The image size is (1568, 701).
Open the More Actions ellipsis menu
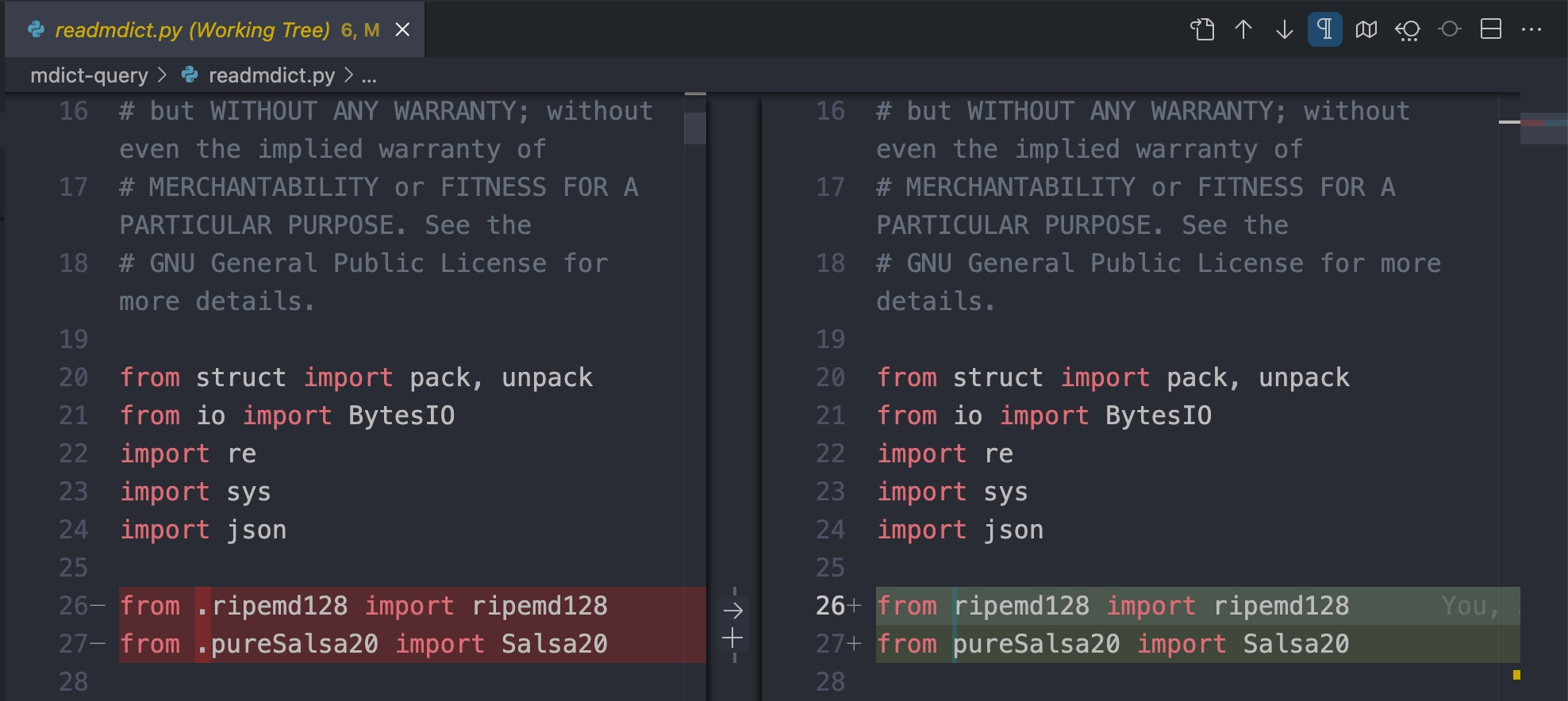(1531, 30)
